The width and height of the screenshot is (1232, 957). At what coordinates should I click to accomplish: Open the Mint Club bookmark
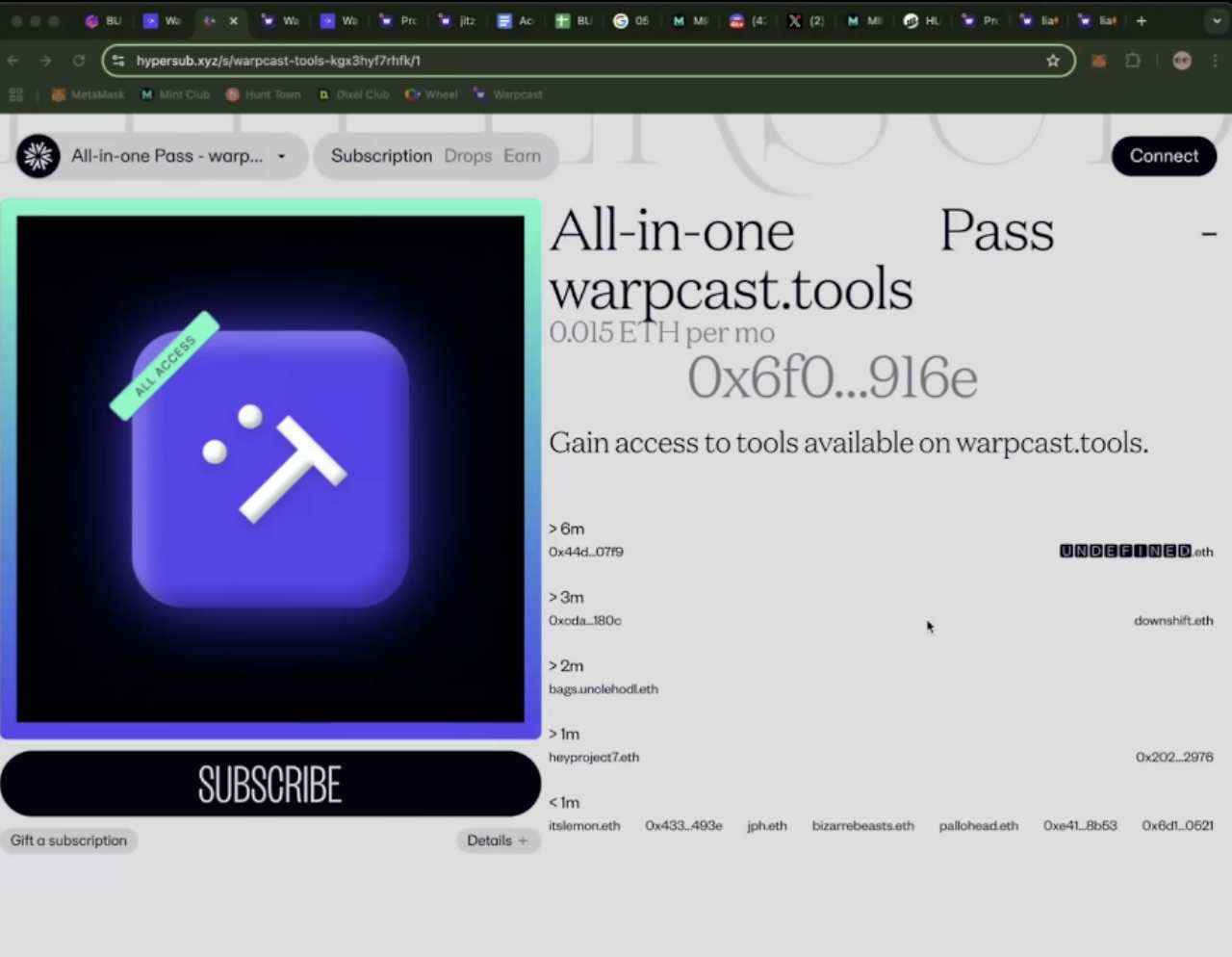tap(175, 94)
